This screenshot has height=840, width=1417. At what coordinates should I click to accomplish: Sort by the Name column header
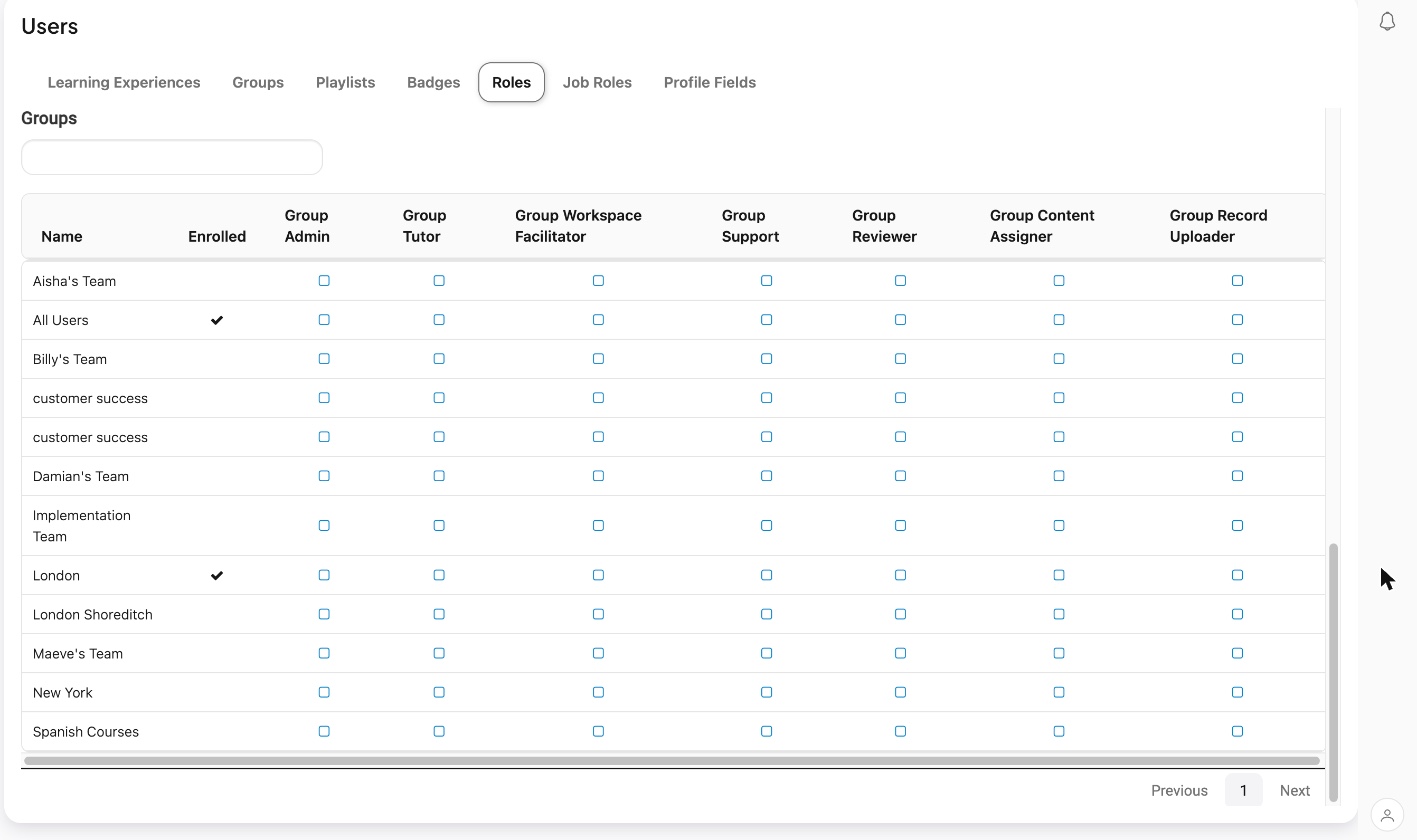[x=62, y=237]
